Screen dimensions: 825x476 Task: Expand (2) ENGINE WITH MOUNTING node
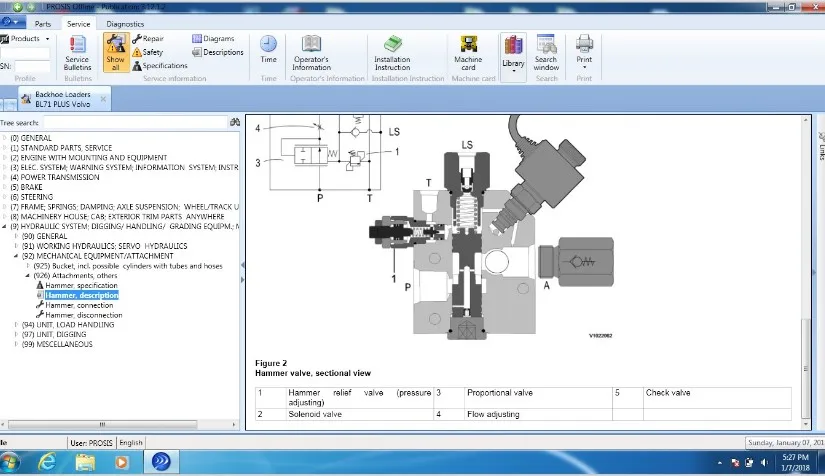pos(5,157)
